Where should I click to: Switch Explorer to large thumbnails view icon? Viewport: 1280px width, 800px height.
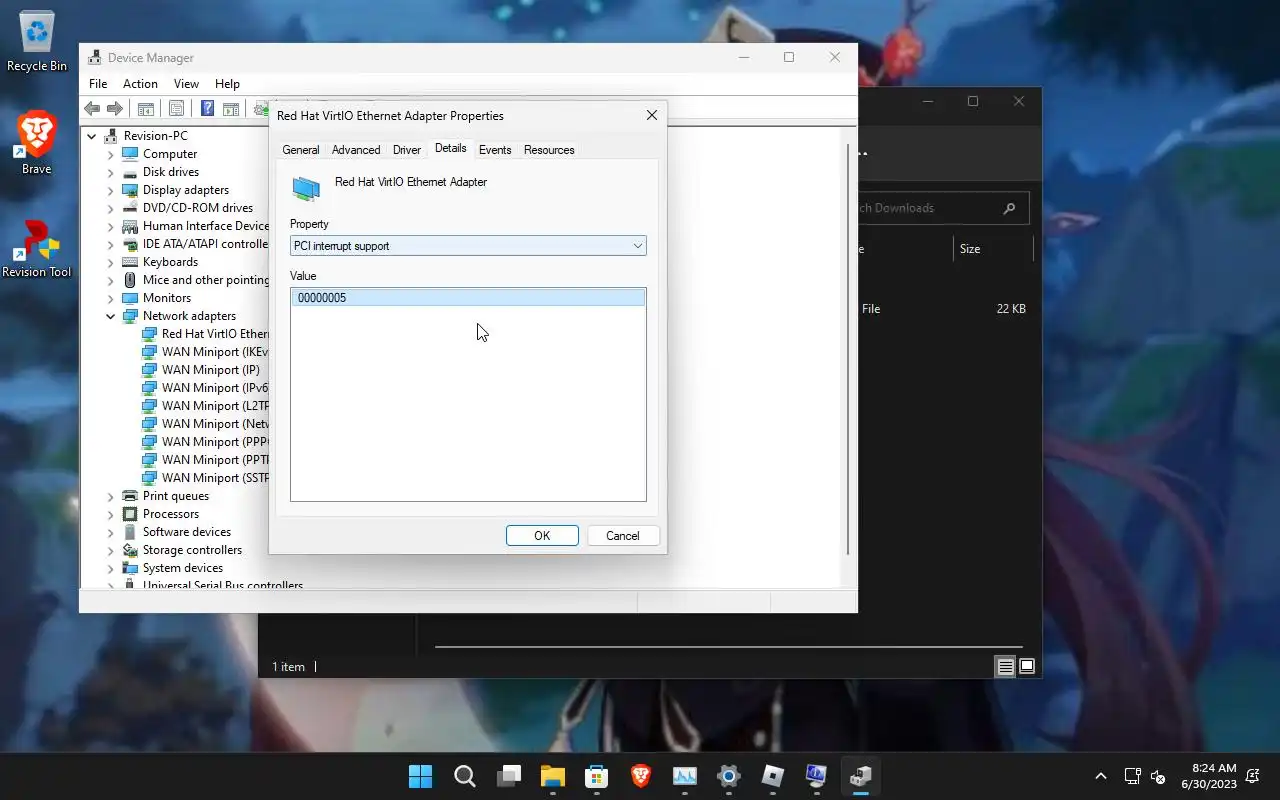1027,667
